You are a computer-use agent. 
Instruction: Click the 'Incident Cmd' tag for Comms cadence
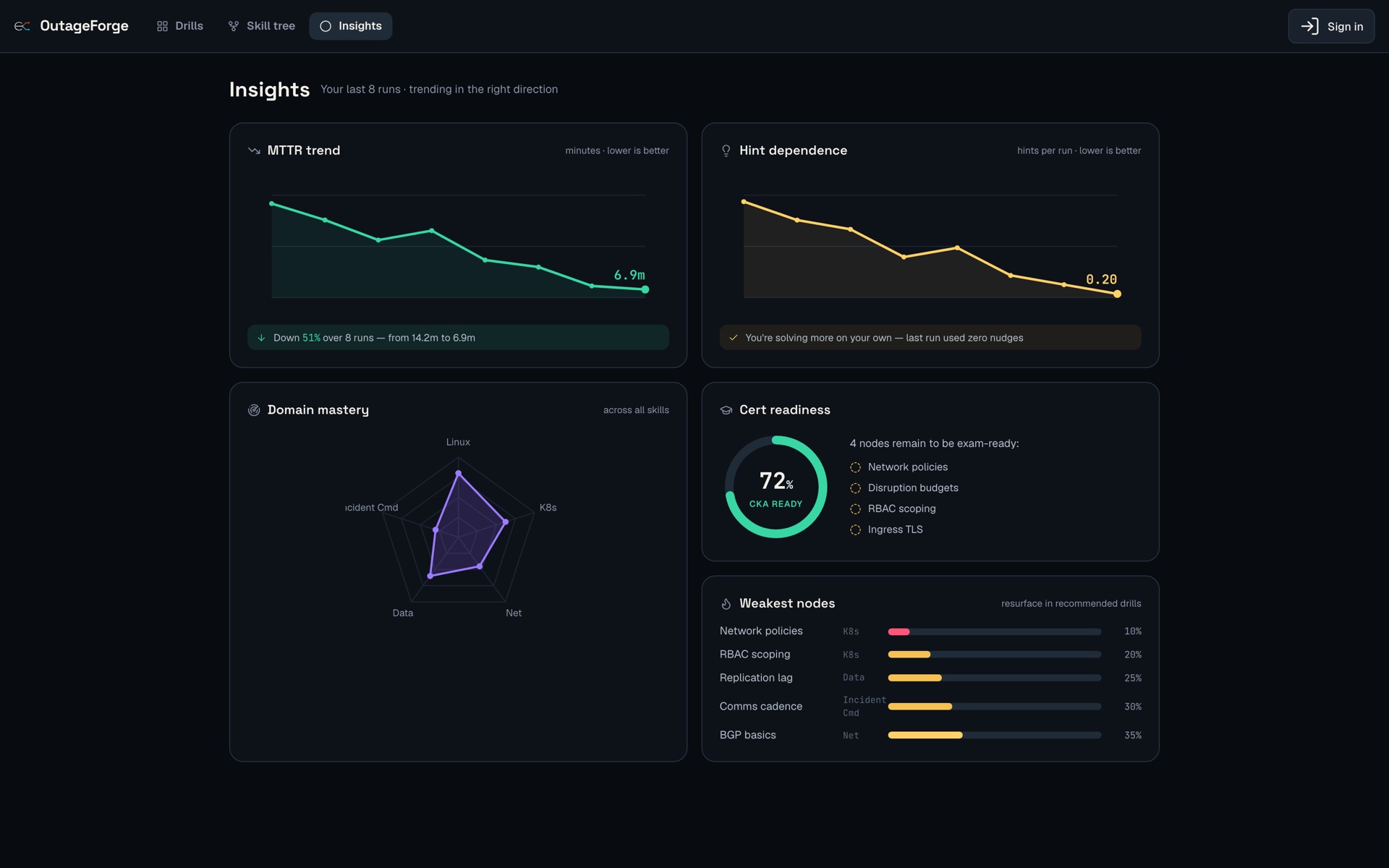(864, 707)
